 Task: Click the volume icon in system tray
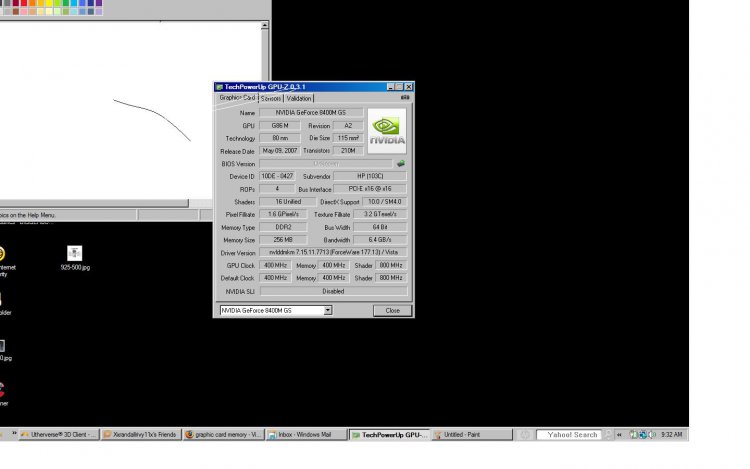(652, 435)
